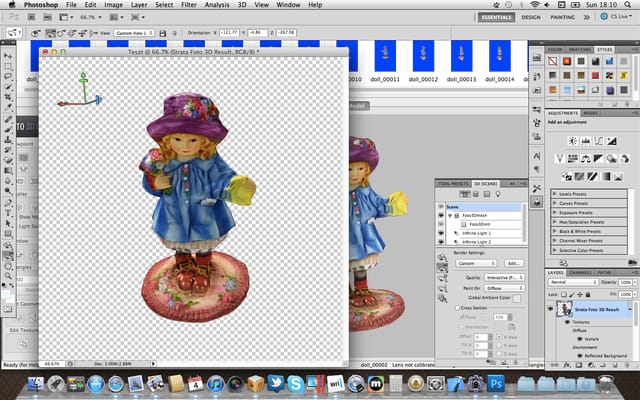This screenshot has height=400, width=640.
Task: Select the Move tool in the toolbox
Action: (x=8, y=56)
